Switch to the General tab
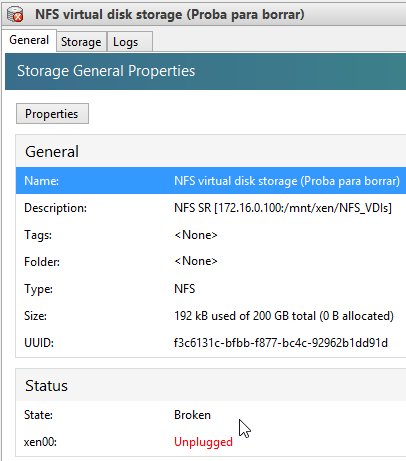The height and width of the screenshot is (461, 406). tap(29, 40)
